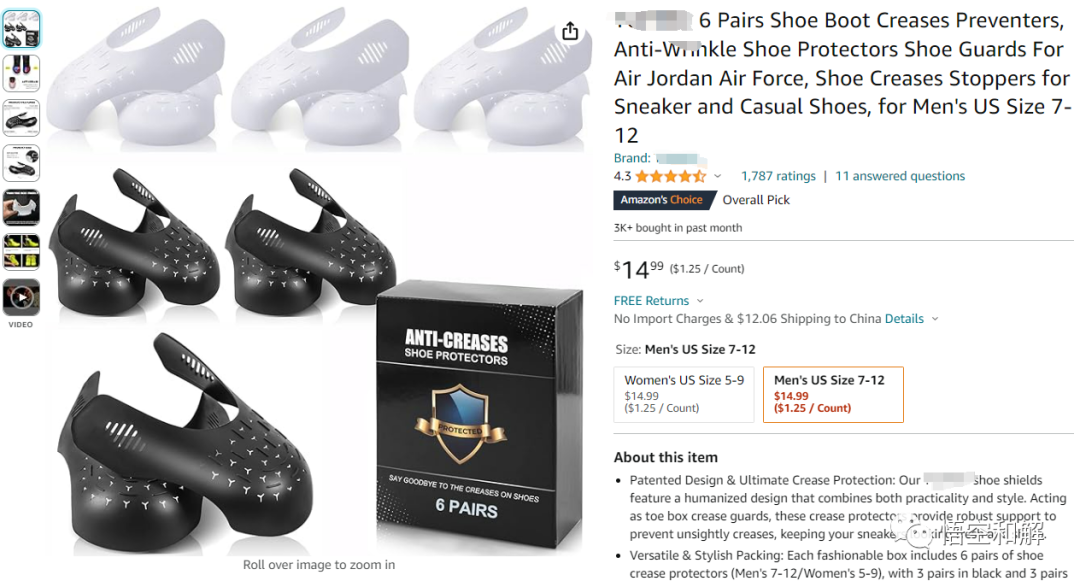Choose the sixth thumbnail with green shoes
The width and height of the screenshot is (1080, 581).
click(x=21, y=253)
